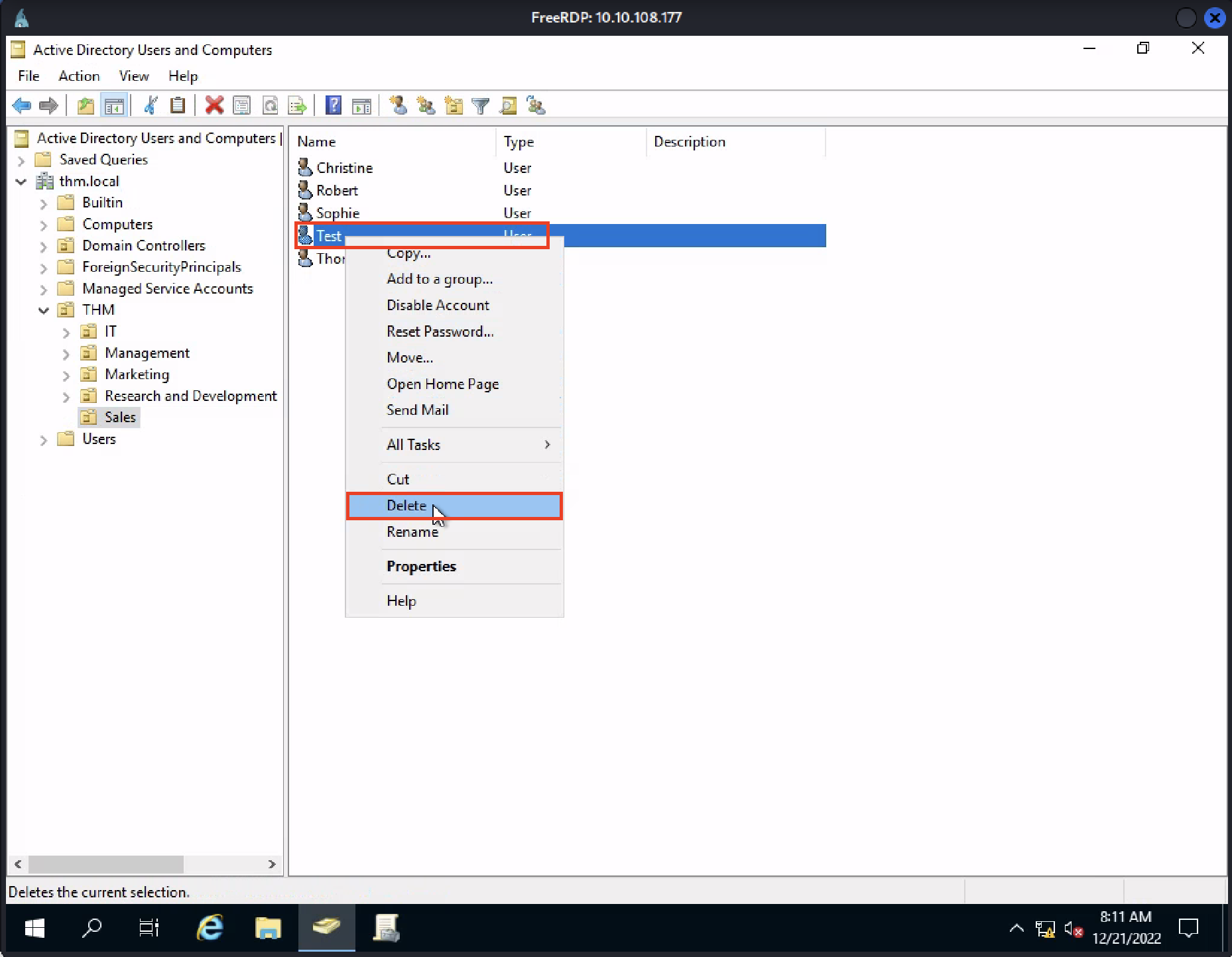Choose Send Mail in context menu
Image resolution: width=1232 pixels, height=957 pixels.
tap(454, 410)
